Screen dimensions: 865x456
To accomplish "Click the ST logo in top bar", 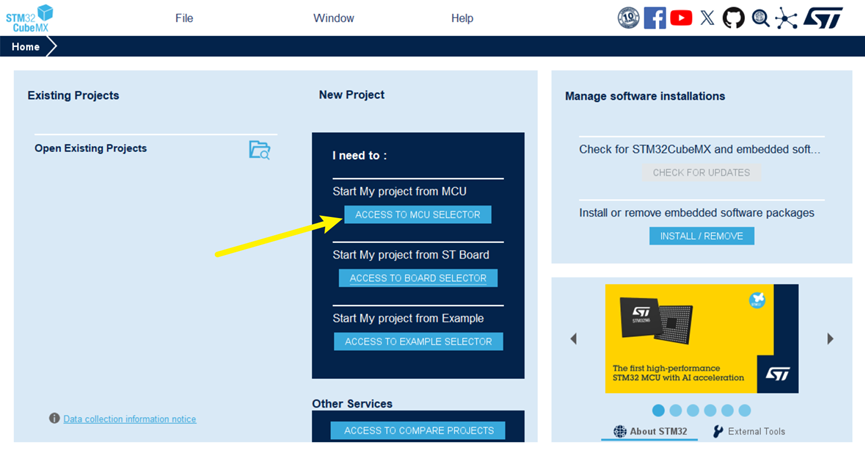I will pyautogui.click(x=823, y=18).
